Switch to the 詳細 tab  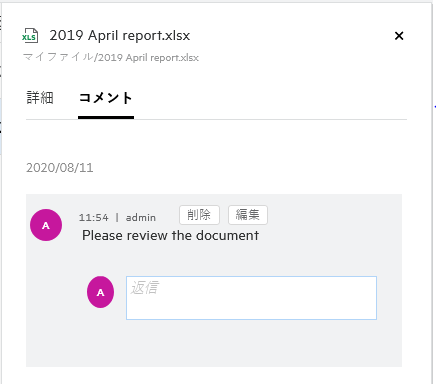point(40,98)
